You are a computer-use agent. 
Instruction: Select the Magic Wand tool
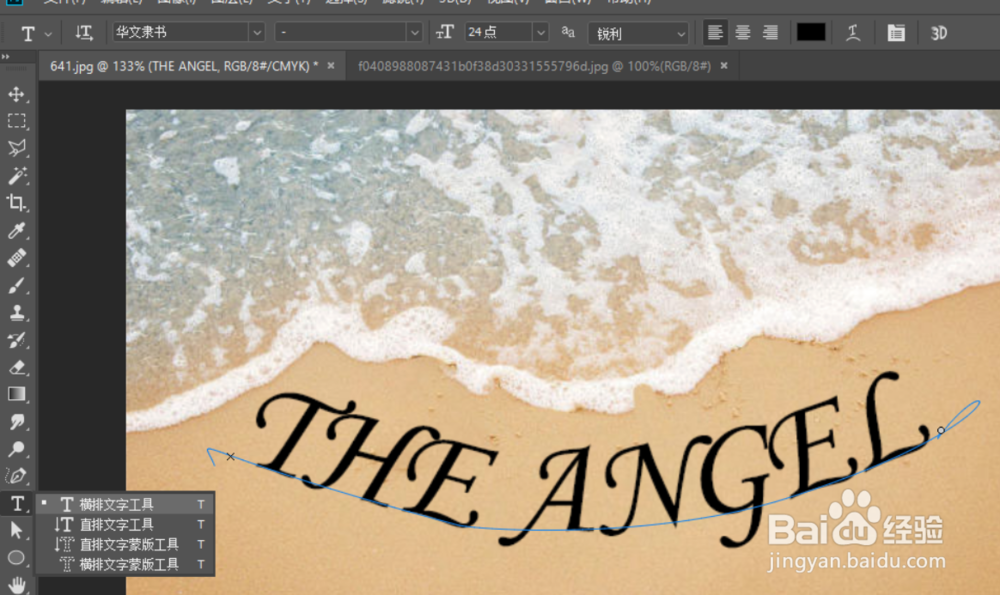click(17, 175)
